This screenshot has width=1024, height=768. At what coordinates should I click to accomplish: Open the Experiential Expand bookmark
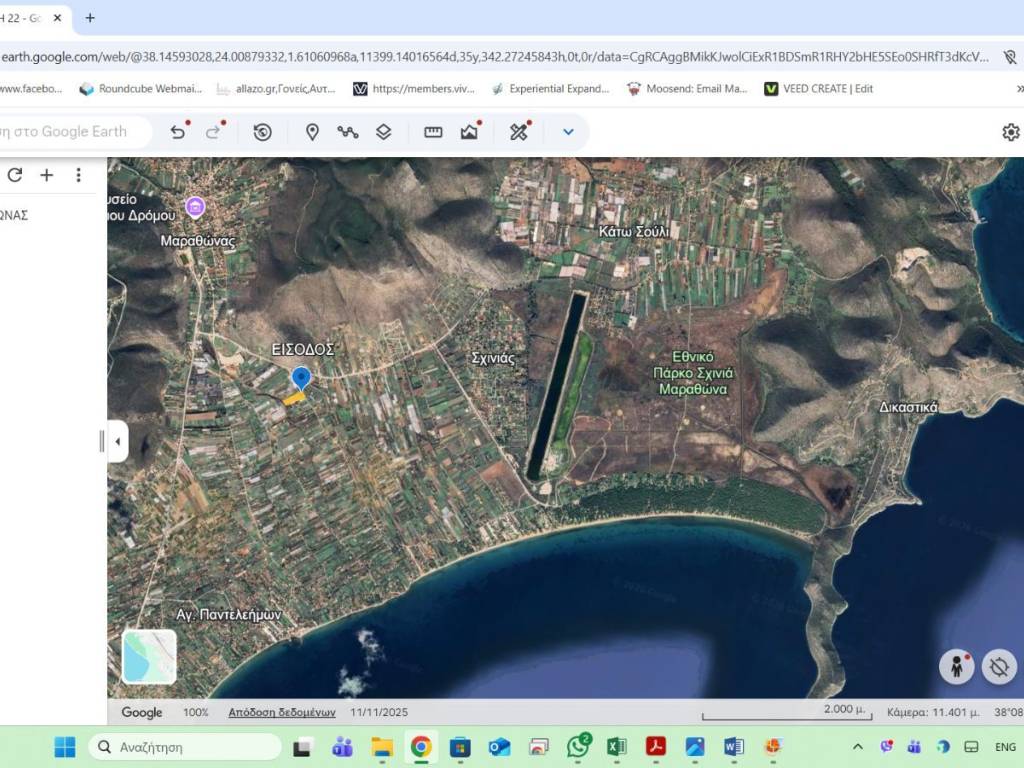pyautogui.click(x=550, y=89)
